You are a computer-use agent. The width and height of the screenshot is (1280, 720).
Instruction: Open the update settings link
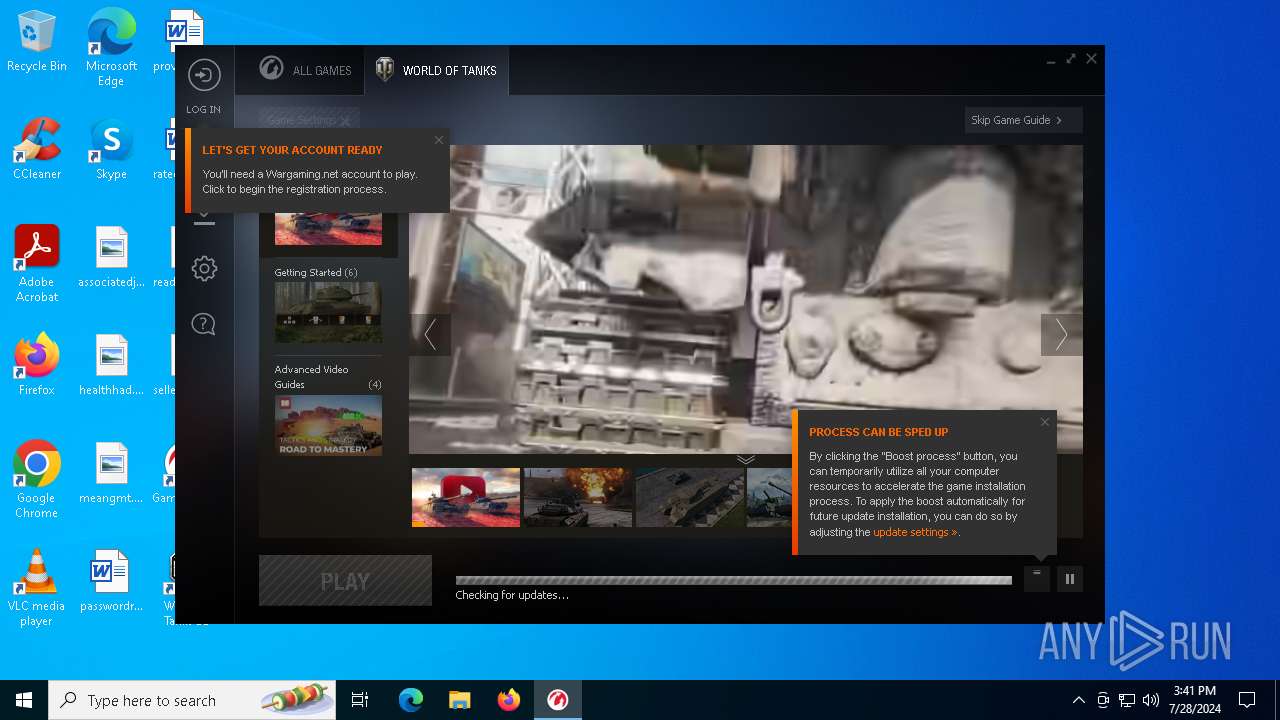click(x=915, y=532)
